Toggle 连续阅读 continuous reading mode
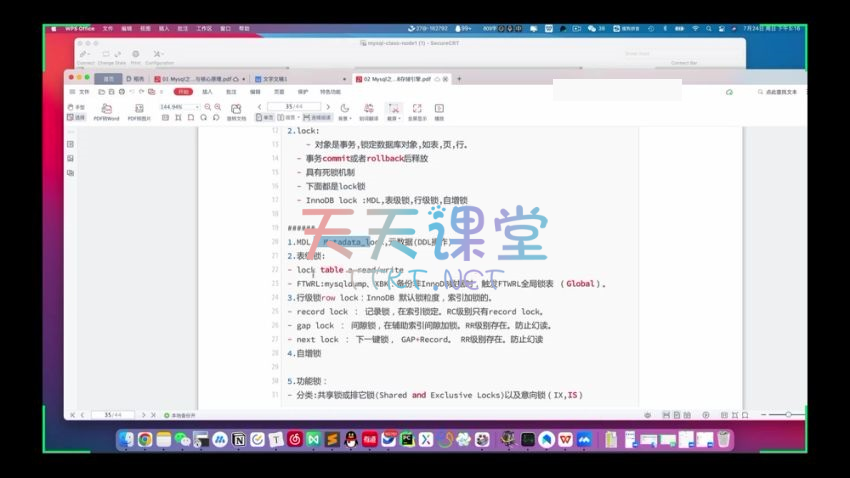The width and height of the screenshot is (850, 478). pyautogui.click(x=314, y=118)
